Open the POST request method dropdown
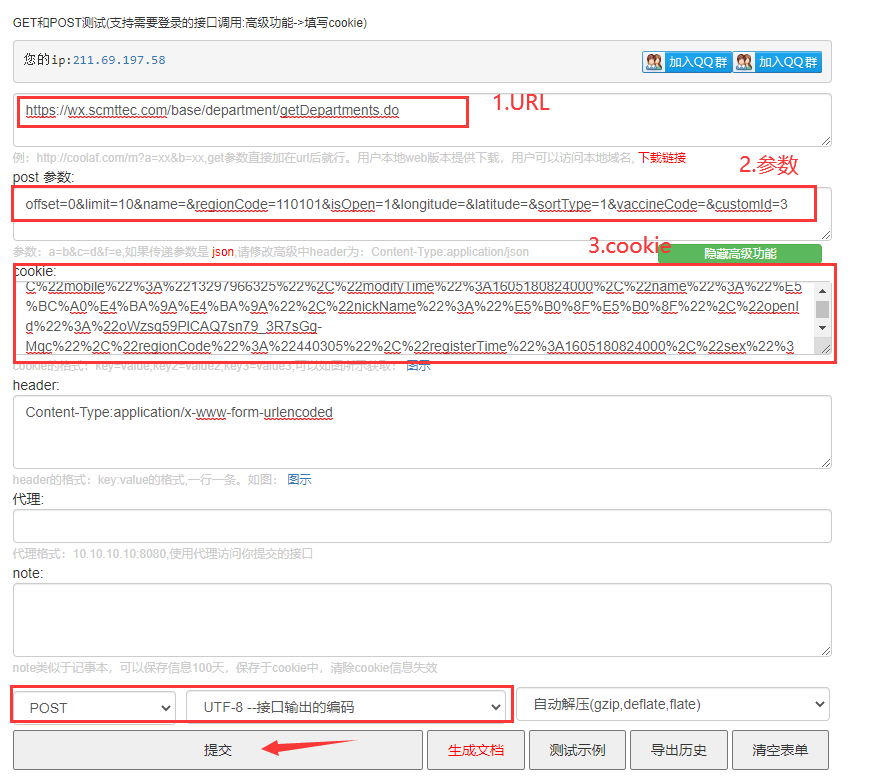 [x=95, y=708]
